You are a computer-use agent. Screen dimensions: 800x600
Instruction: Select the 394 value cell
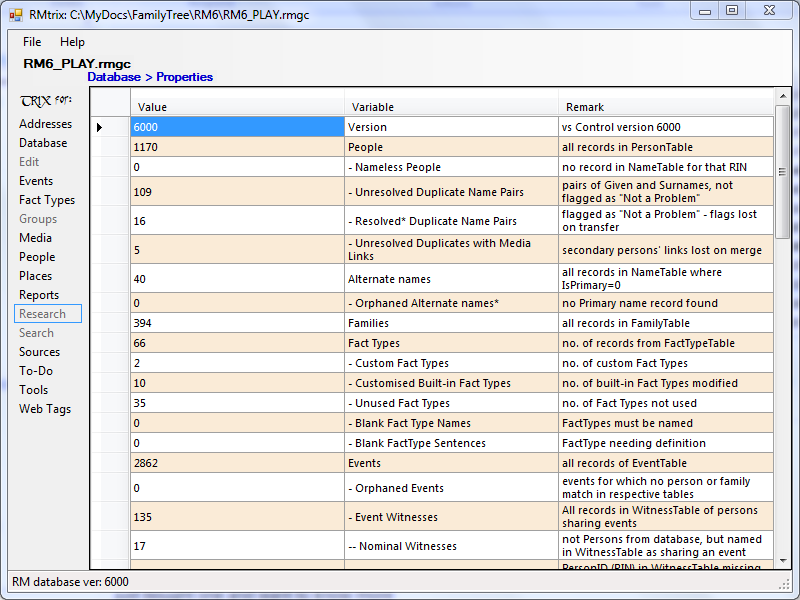pyautogui.click(x=237, y=323)
